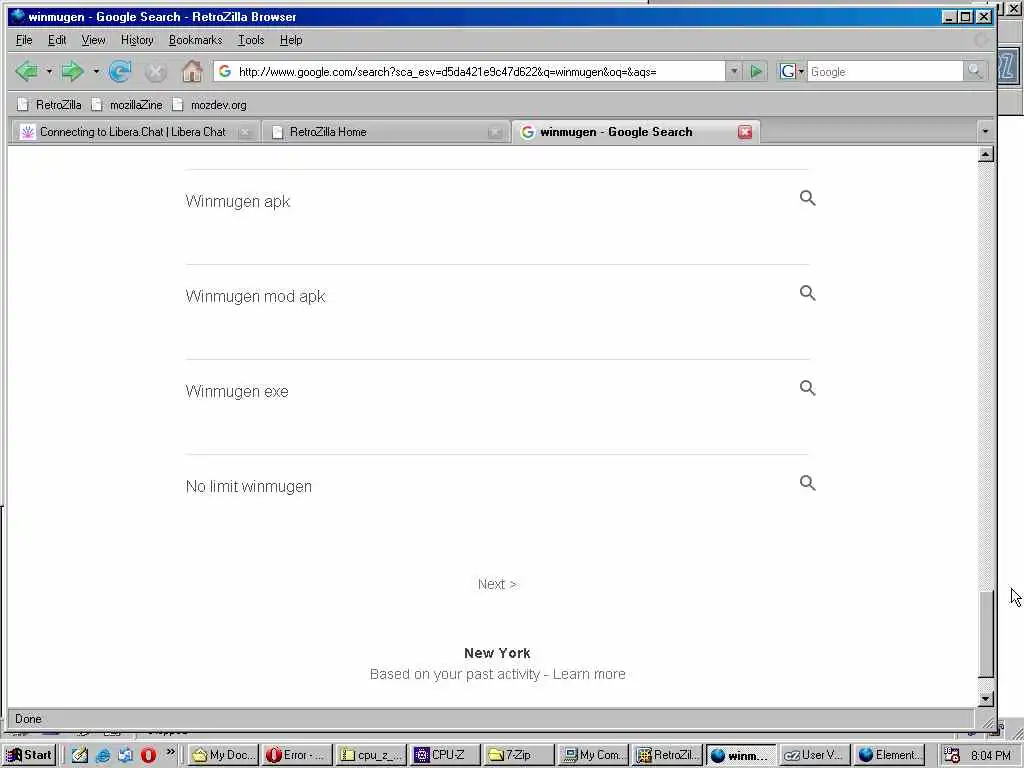Screen dimensions: 1024x768
Task: Switch to the RetroZil... taskbar window
Action: (x=667, y=755)
